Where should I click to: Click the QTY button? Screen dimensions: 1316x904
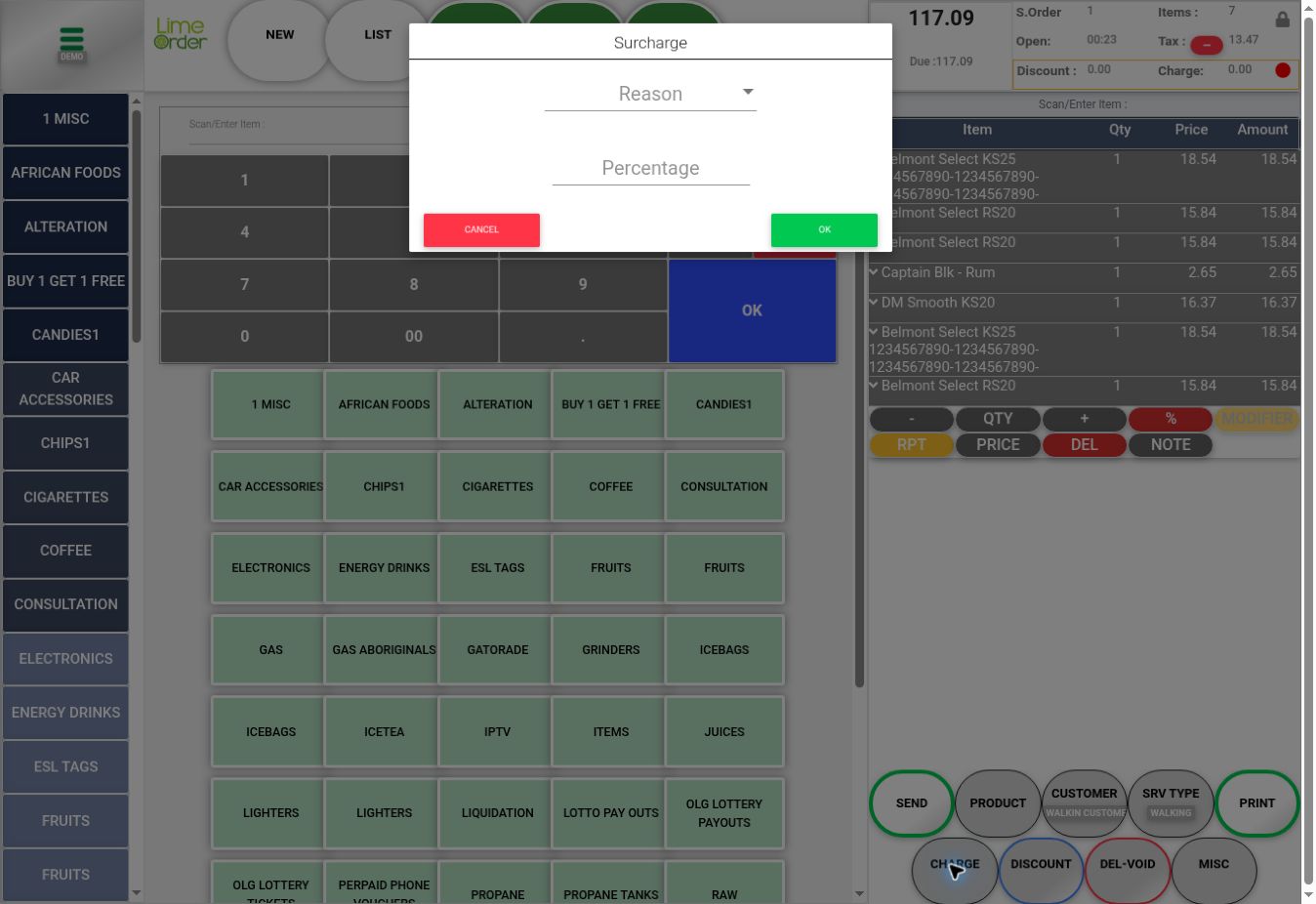[998, 419]
